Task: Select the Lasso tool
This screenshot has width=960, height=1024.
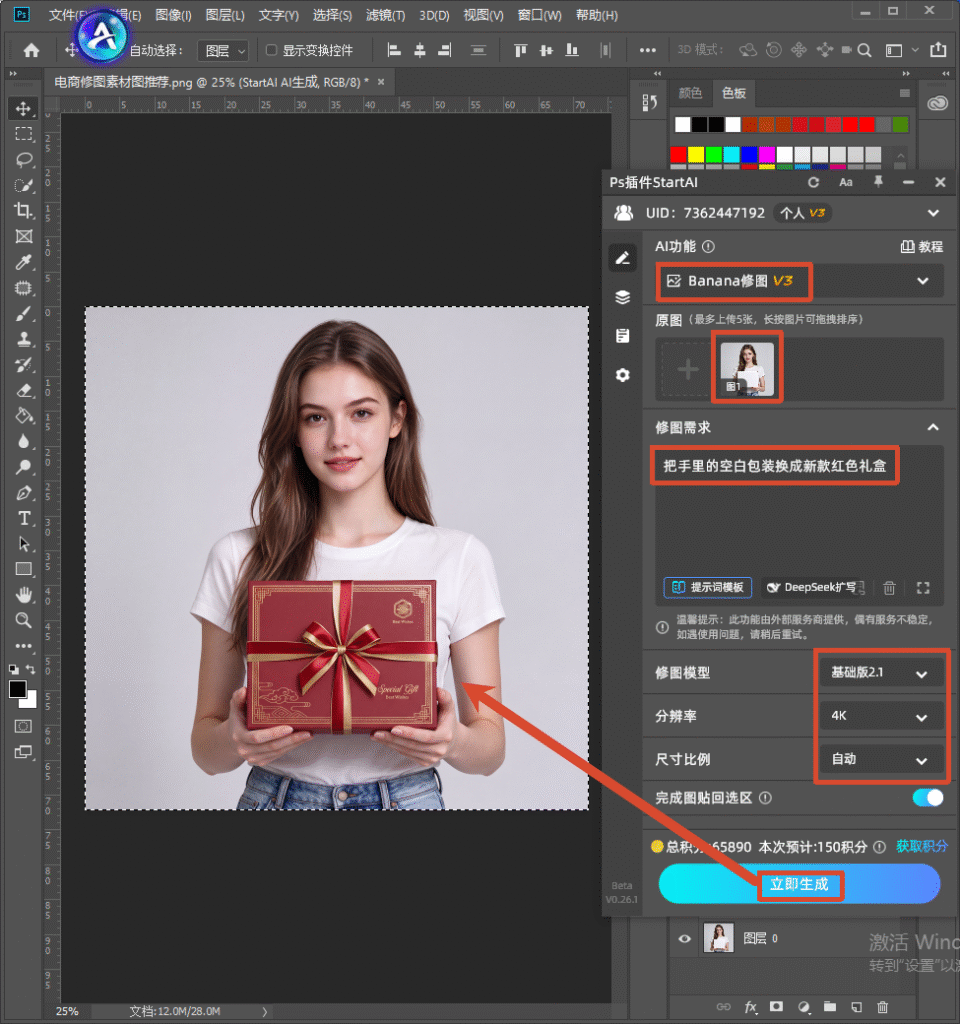Action: tap(24, 159)
